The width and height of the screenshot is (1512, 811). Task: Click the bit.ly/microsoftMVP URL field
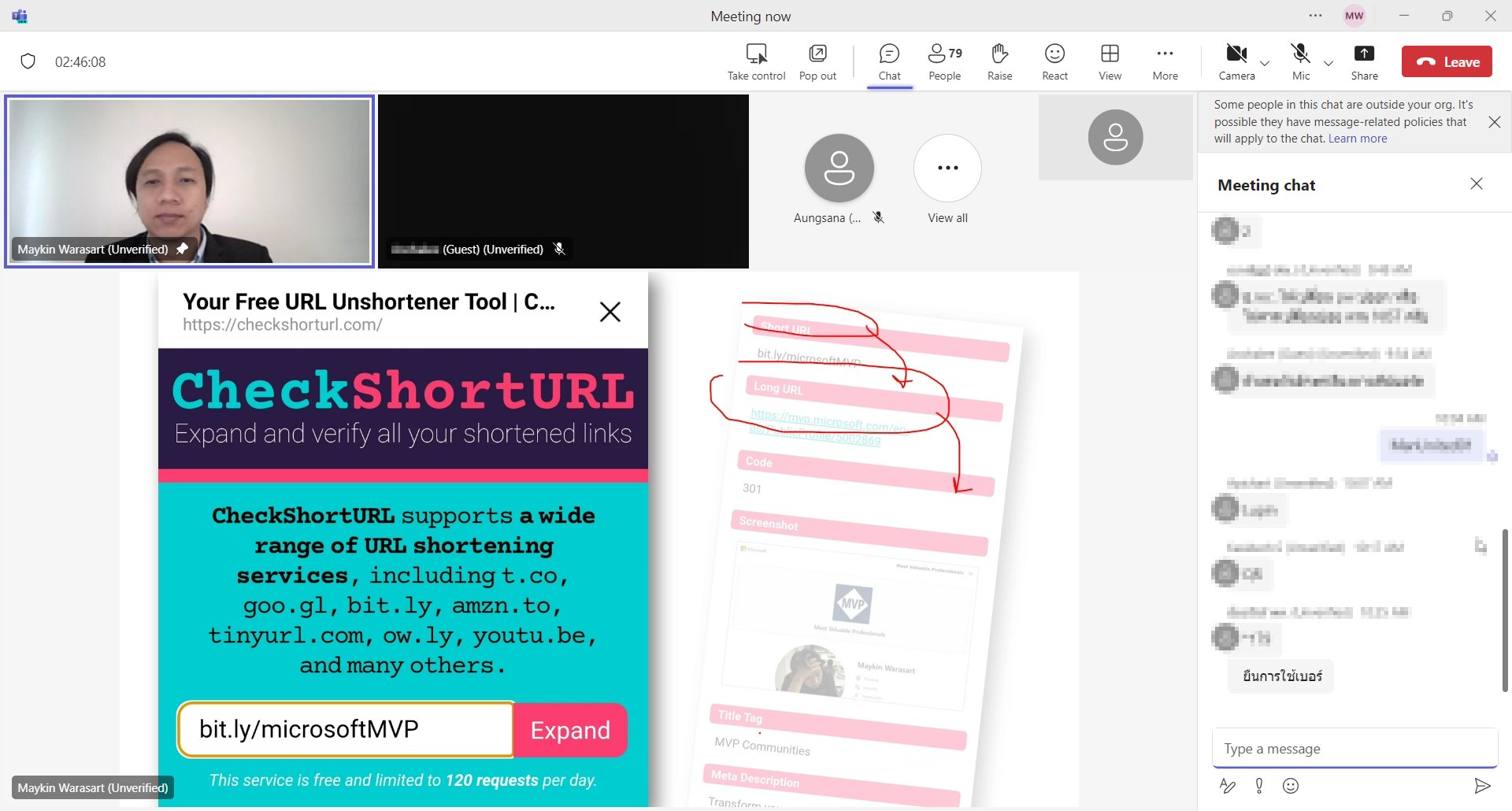346,730
